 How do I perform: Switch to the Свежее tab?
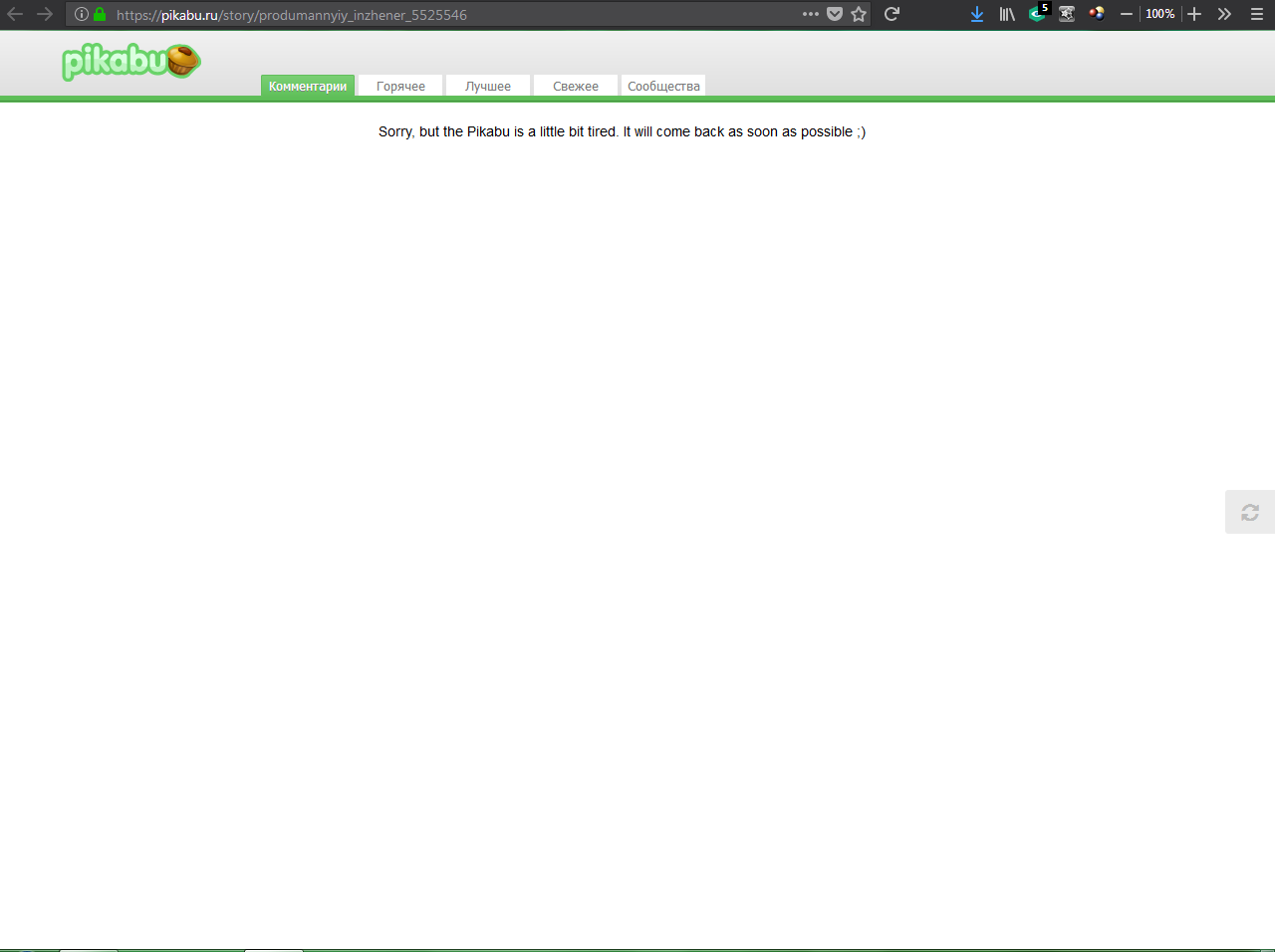pos(576,86)
